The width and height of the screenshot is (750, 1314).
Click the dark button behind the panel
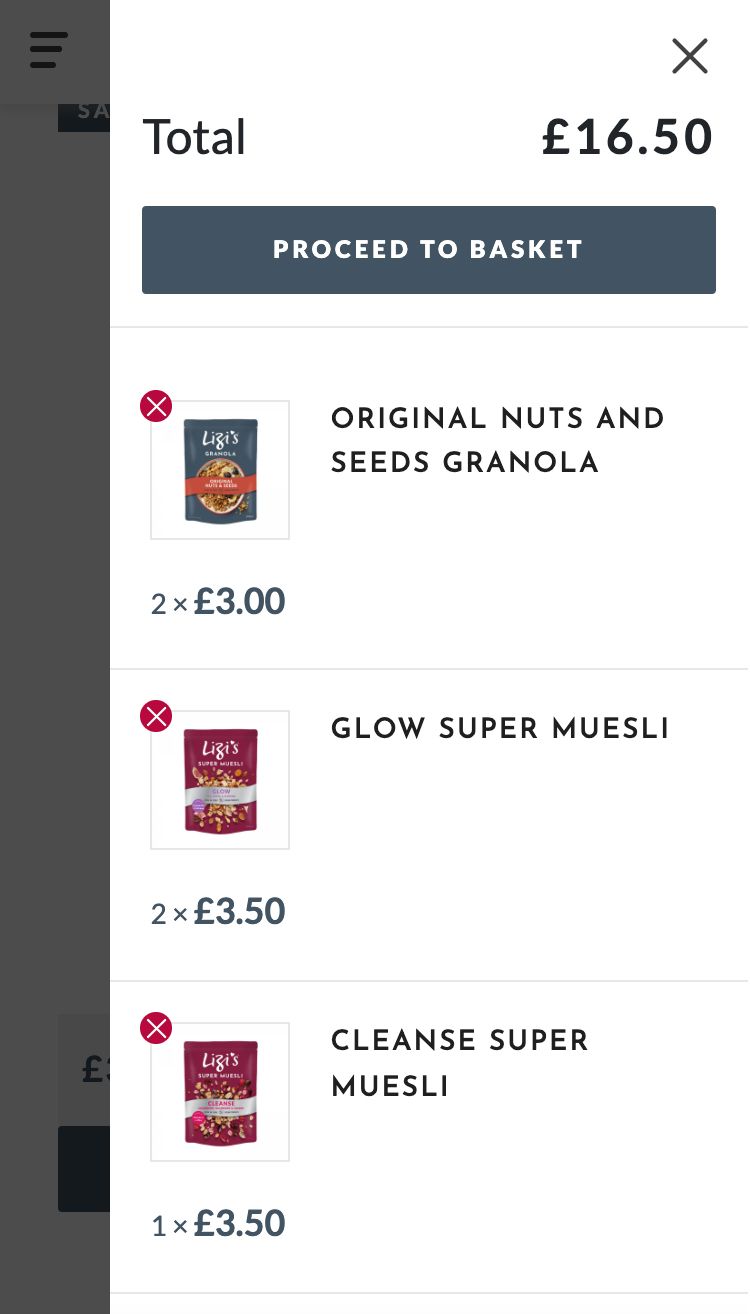[84, 1168]
